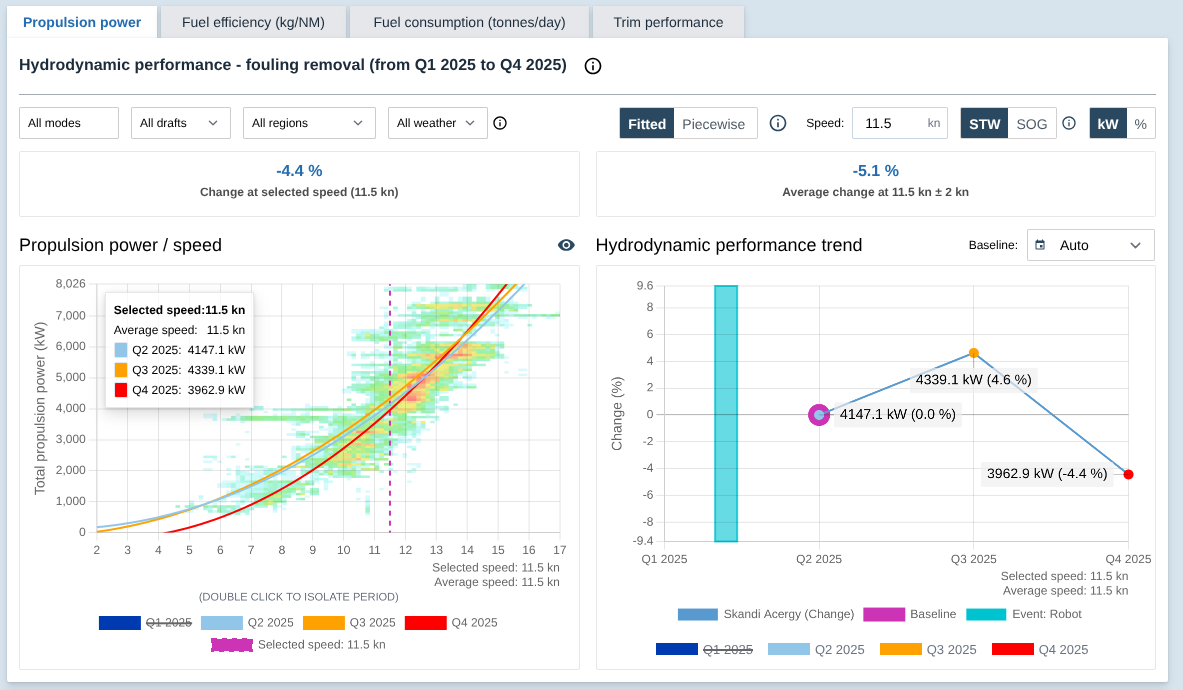Switch to Propulsion power tab
Image resolution: width=1183 pixels, height=690 pixels.
[82, 22]
